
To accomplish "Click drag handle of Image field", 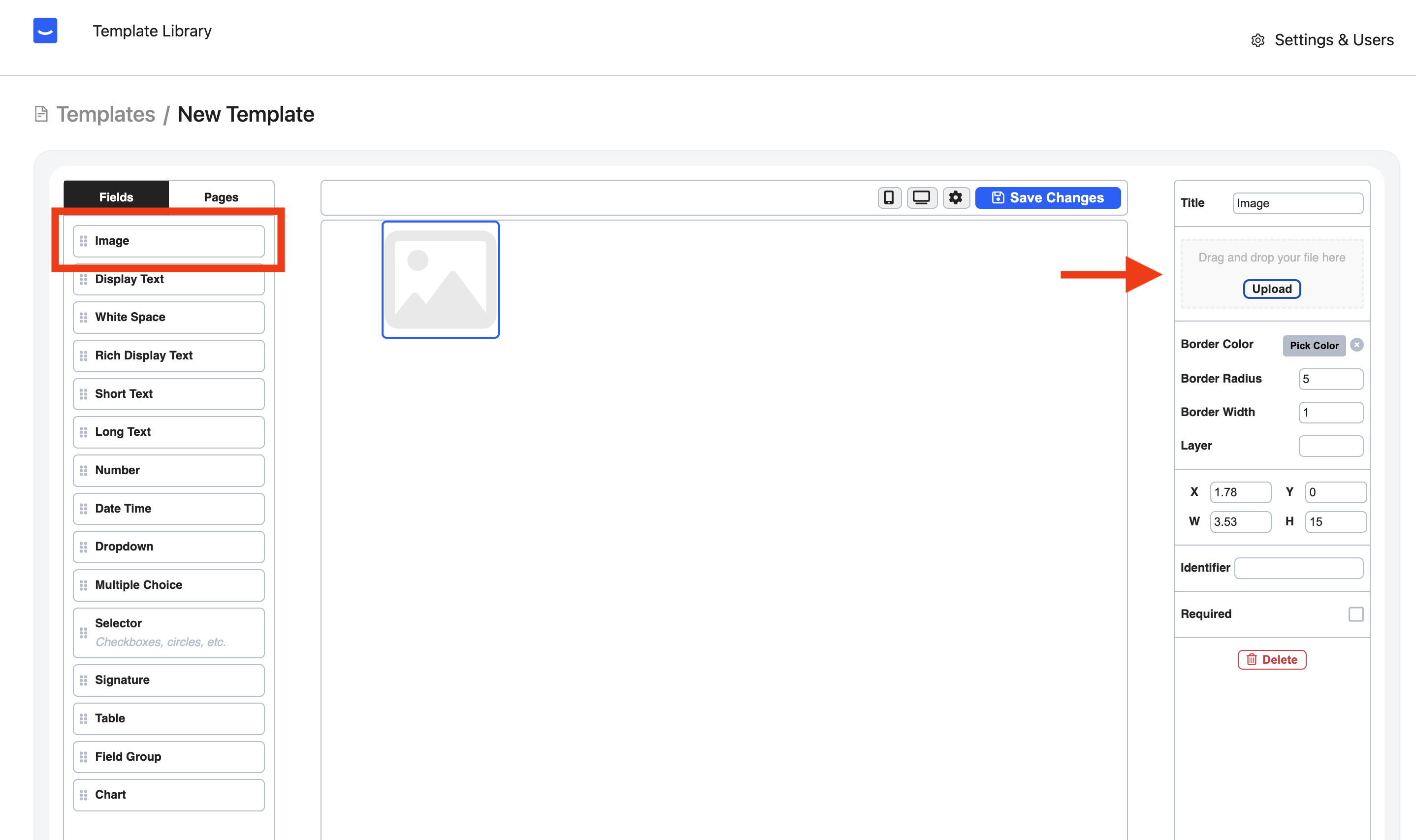I will pos(84,241).
